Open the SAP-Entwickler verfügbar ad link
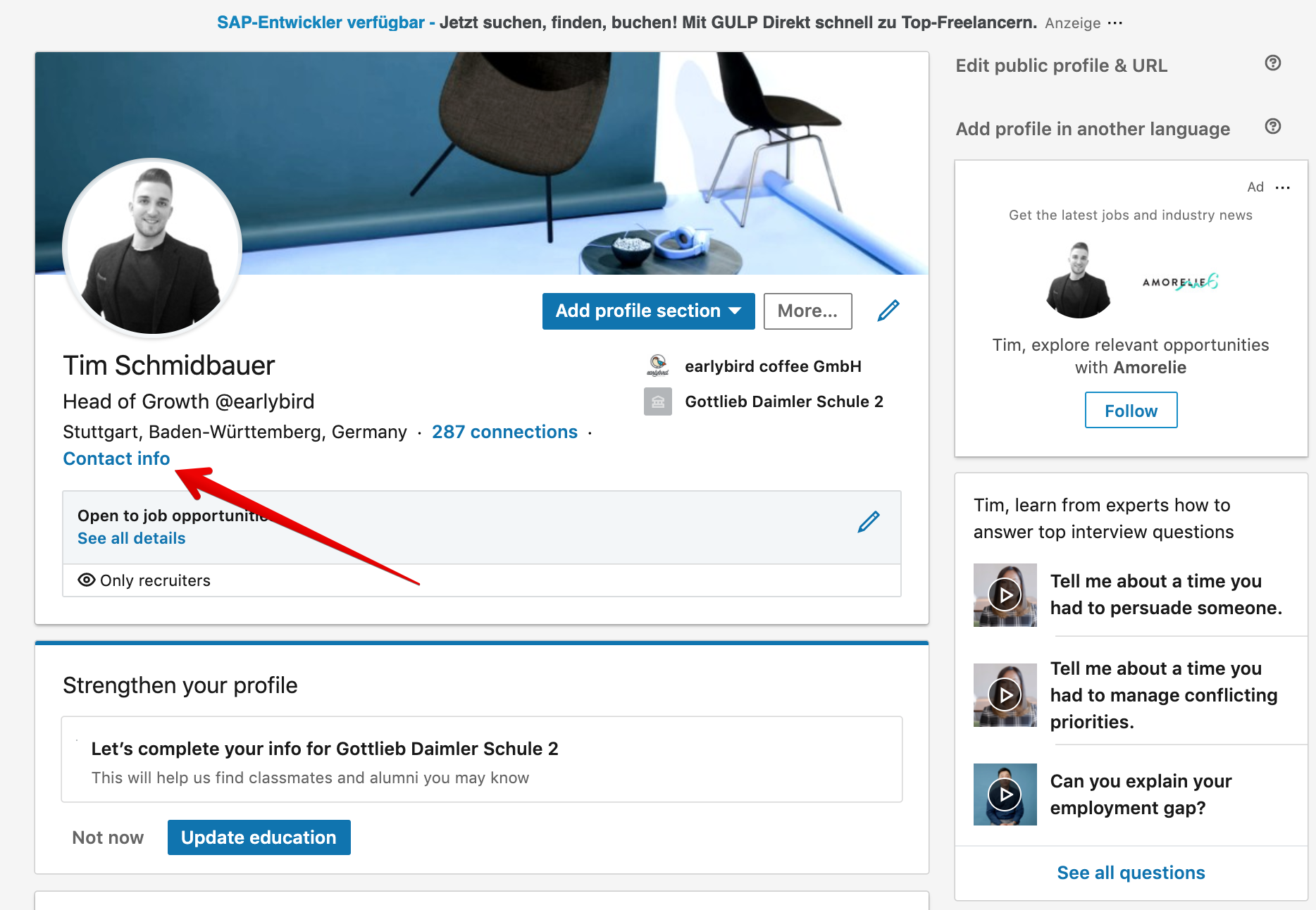 tap(321, 23)
